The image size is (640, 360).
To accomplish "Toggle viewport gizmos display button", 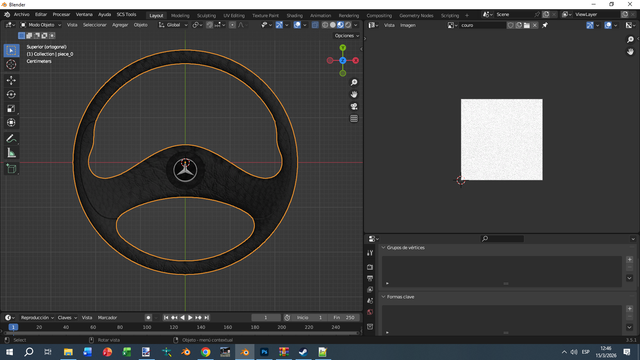I will tap(279, 25).
